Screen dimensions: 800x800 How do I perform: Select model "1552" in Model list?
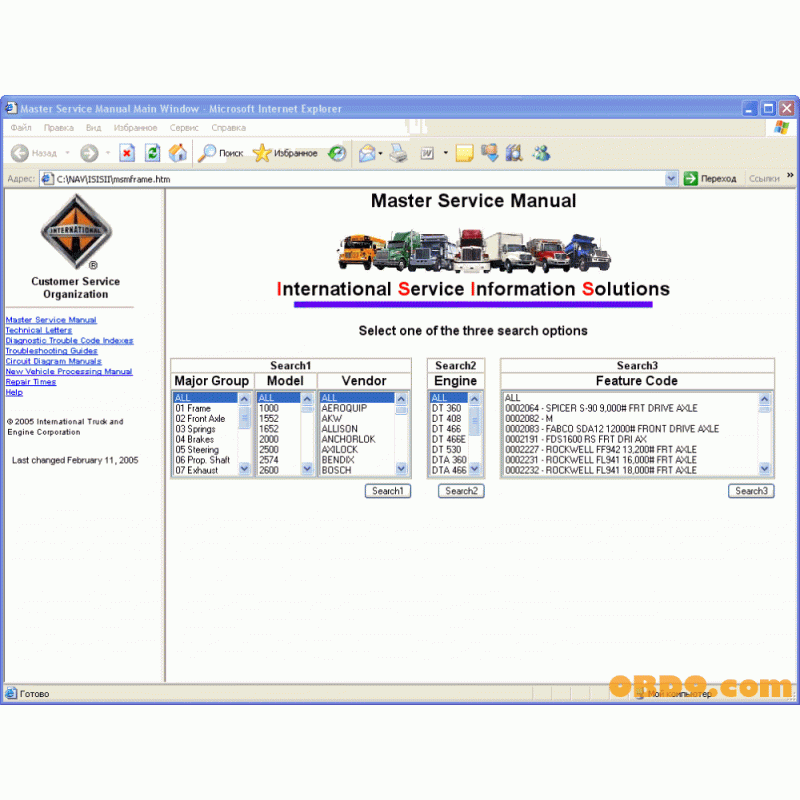pyautogui.click(x=279, y=418)
